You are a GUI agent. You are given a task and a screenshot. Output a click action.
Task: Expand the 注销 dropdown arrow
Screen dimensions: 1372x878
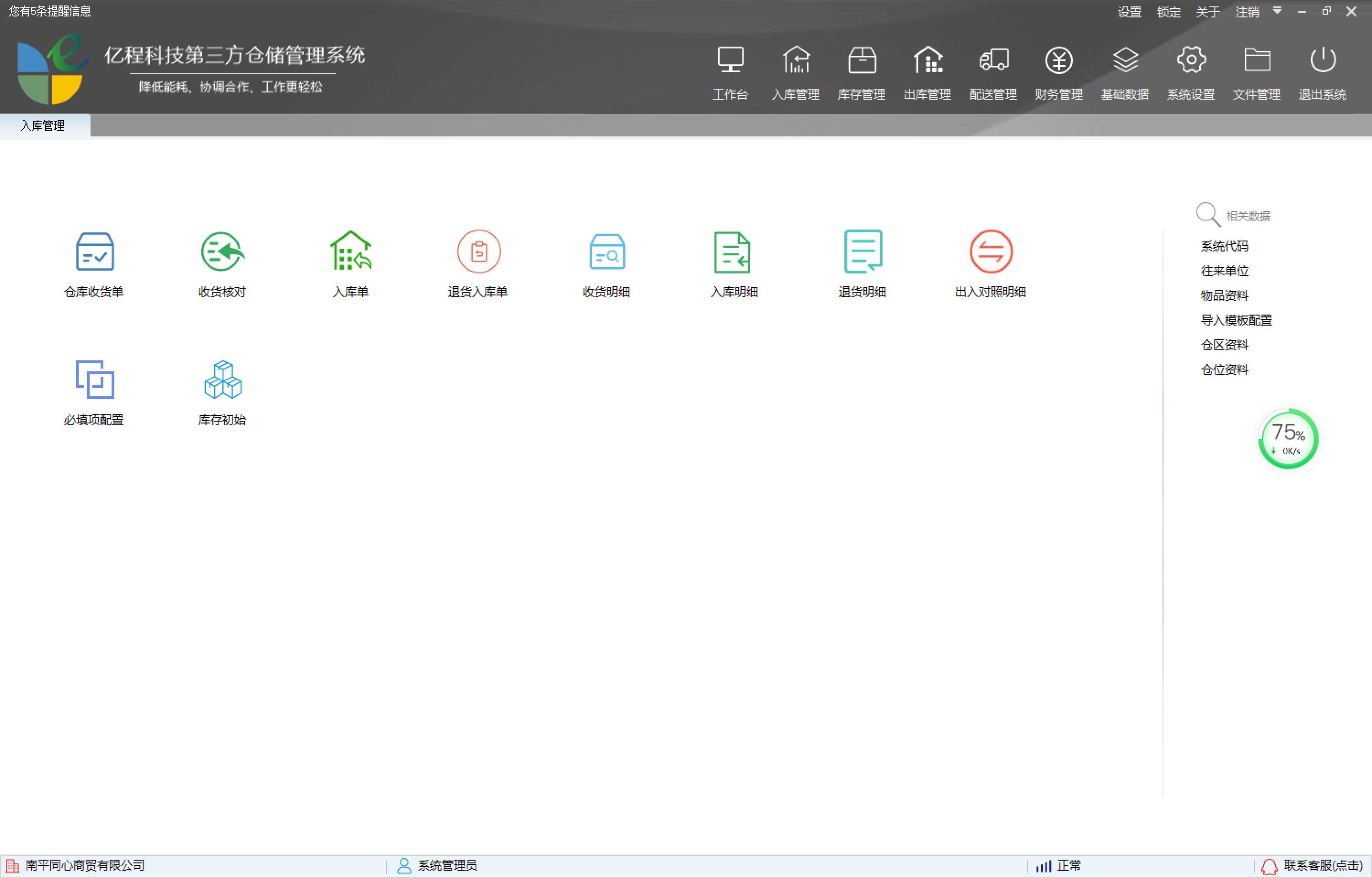1277,11
